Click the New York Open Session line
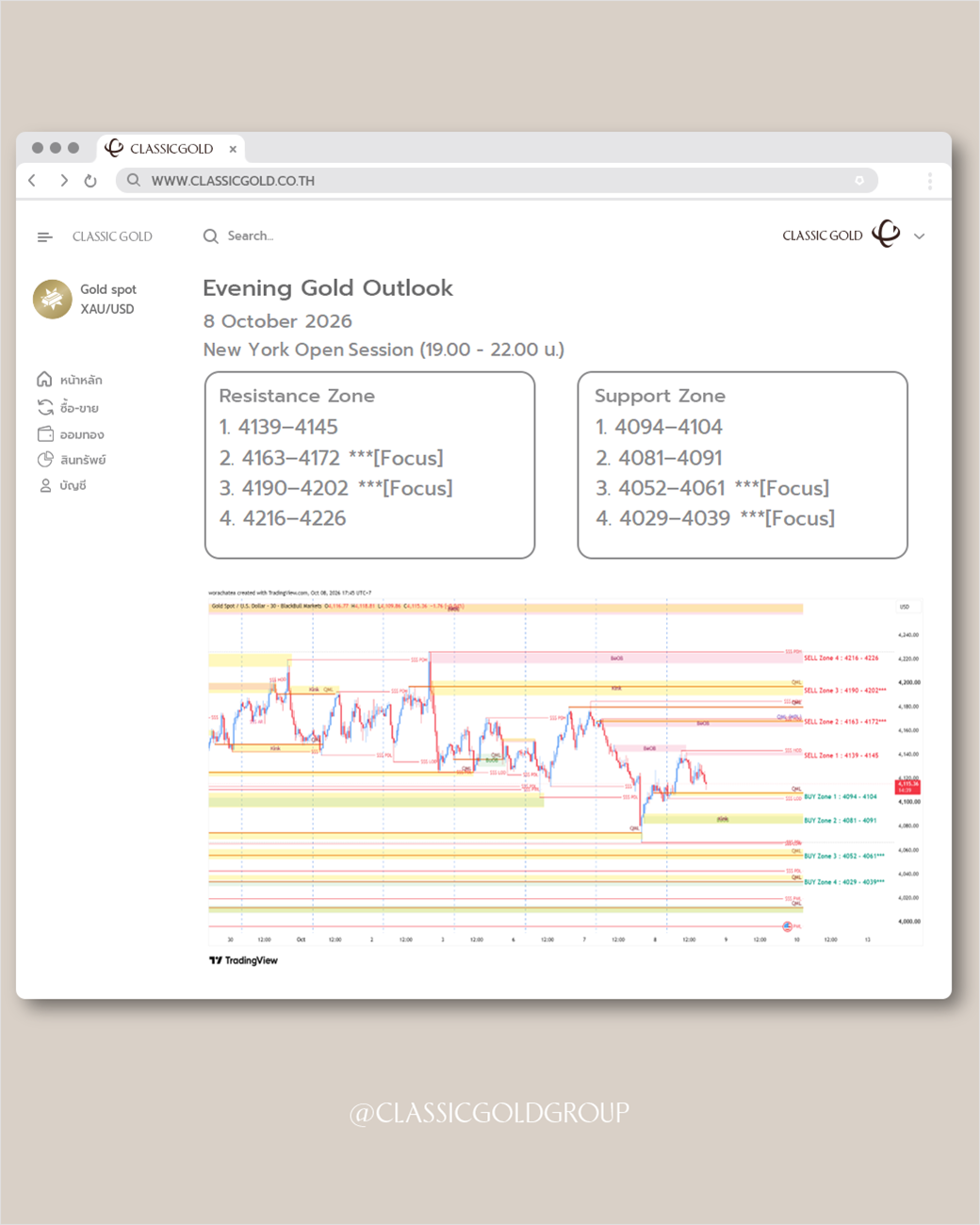This screenshot has height=1225, width=980. (384, 350)
